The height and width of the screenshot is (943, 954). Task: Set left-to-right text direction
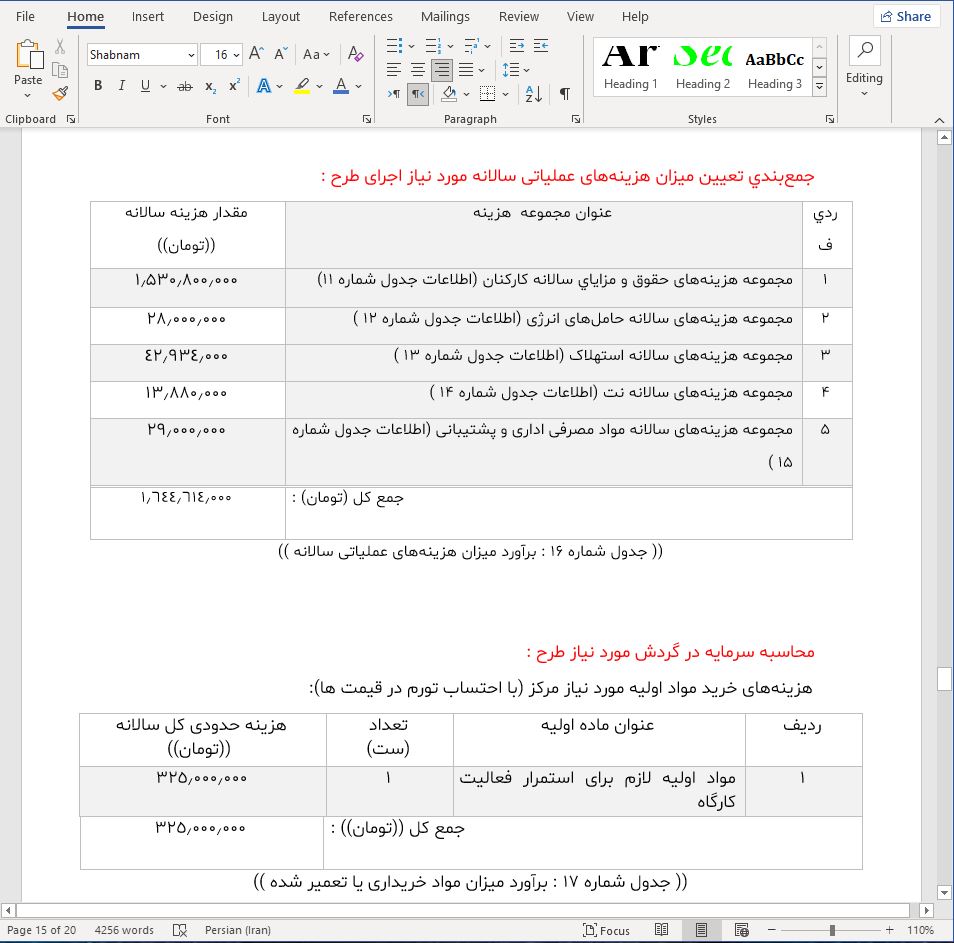point(394,94)
